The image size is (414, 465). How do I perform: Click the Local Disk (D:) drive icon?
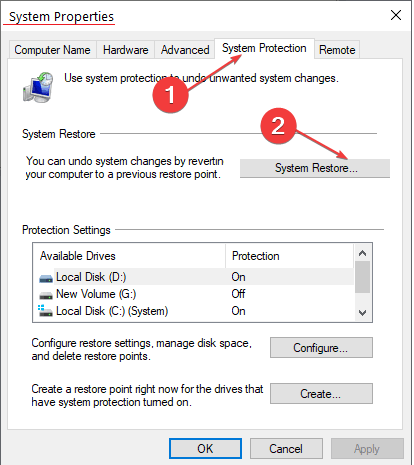[x=46, y=278]
